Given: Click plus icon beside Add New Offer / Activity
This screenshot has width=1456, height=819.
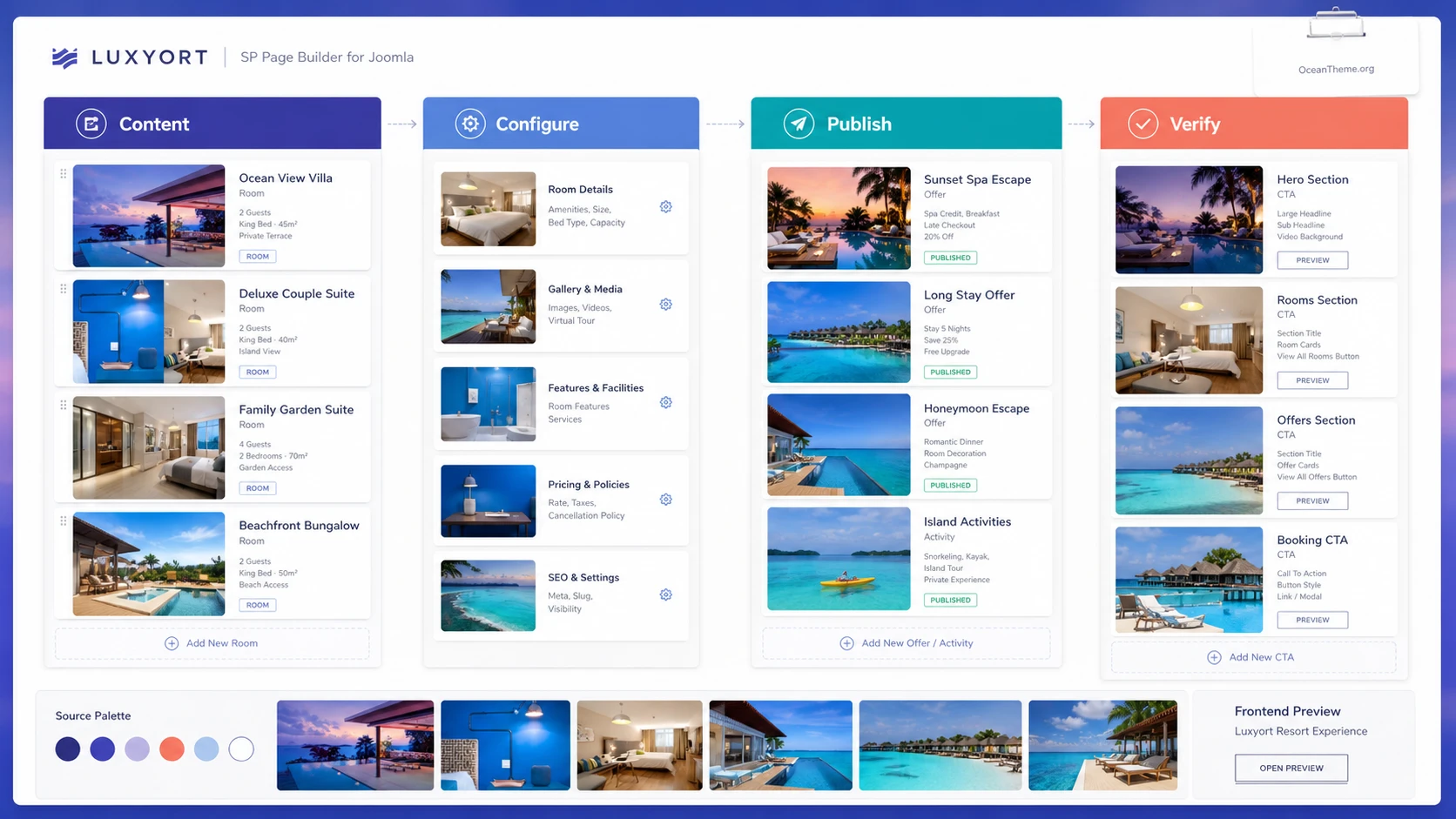Looking at the screenshot, I should (x=846, y=643).
